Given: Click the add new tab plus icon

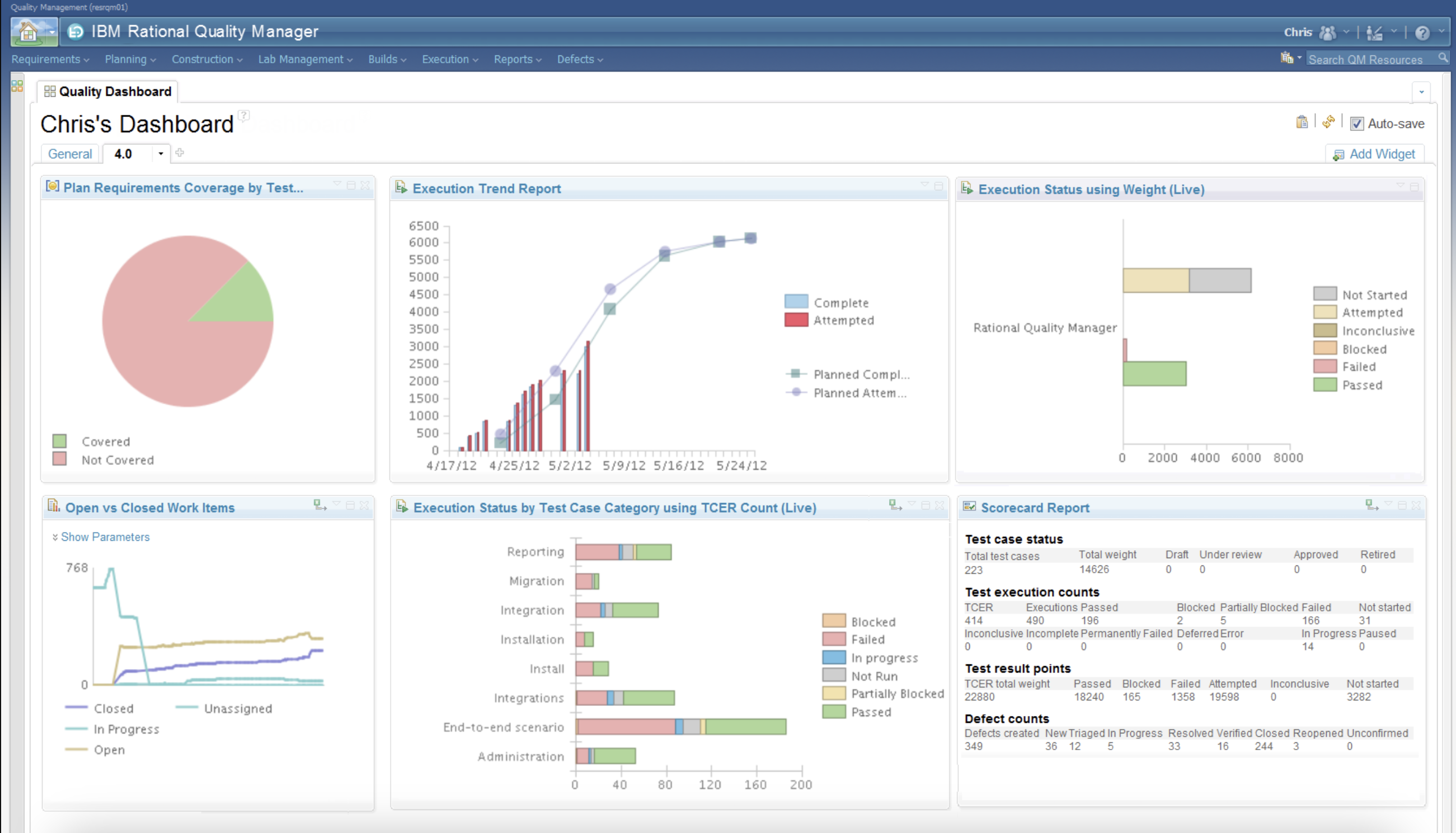Looking at the screenshot, I should click(x=180, y=153).
